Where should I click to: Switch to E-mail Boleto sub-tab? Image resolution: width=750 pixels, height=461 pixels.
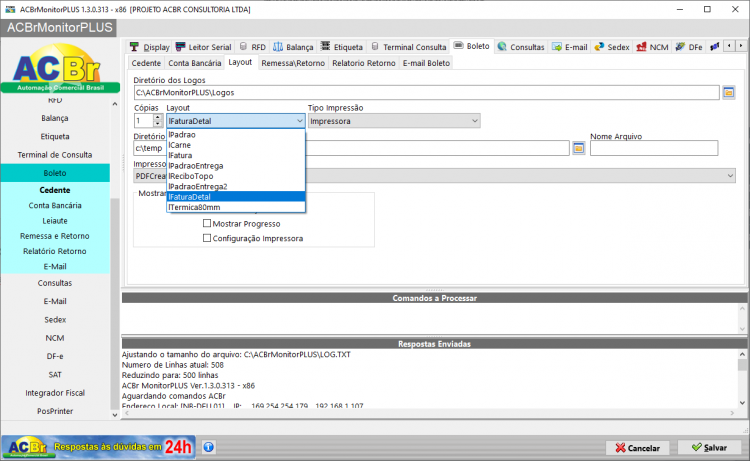(x=426, y=63)
